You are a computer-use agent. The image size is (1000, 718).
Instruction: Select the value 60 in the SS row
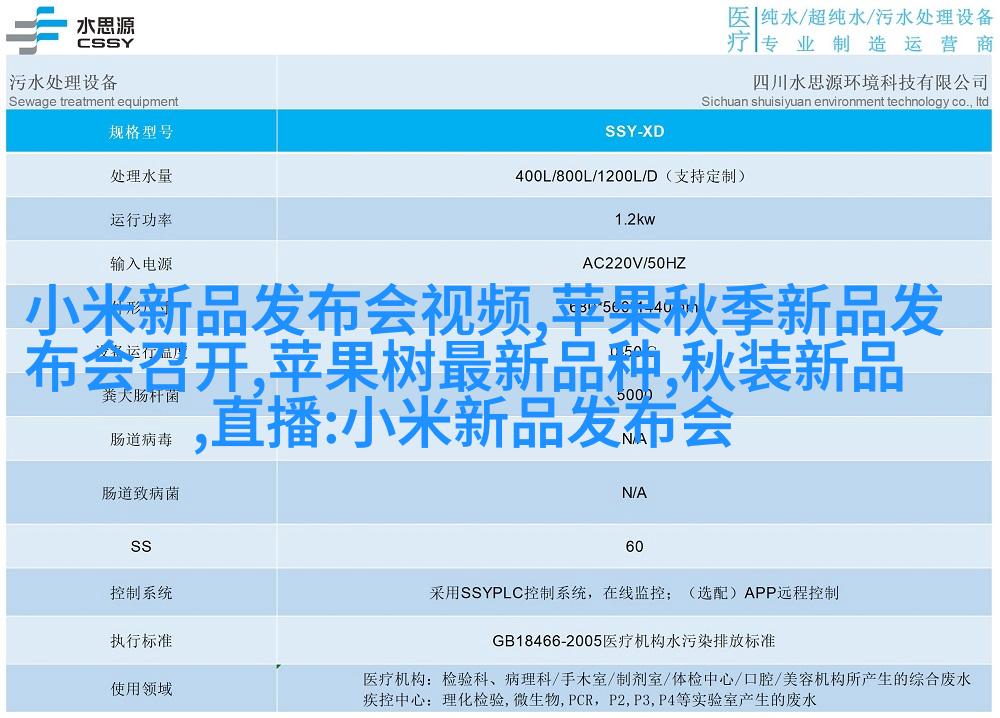coord(635,546)
